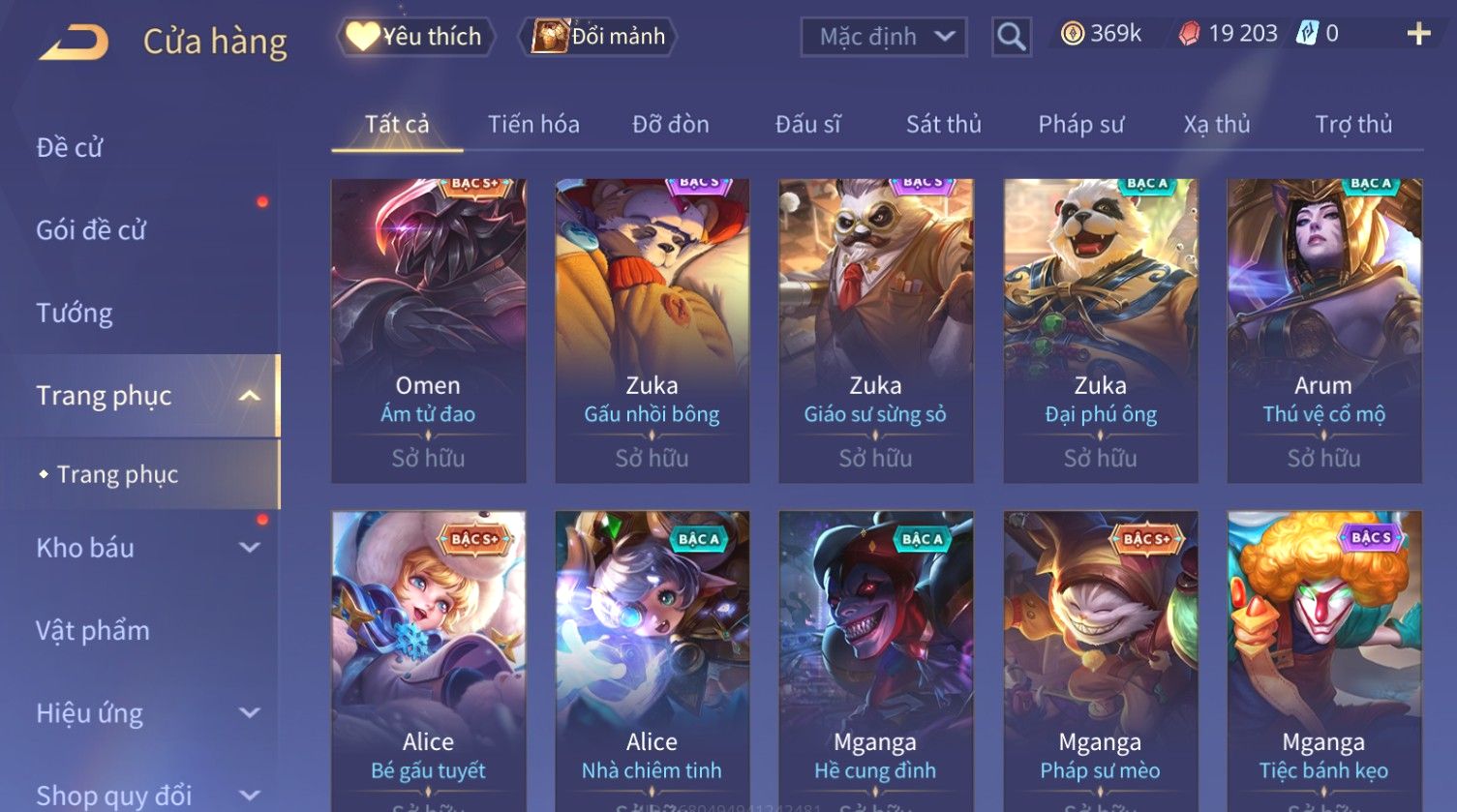Click the gold coin 369k icon
The width and height of the screenshot is (1457, 812).
(x=1072, y=34)
